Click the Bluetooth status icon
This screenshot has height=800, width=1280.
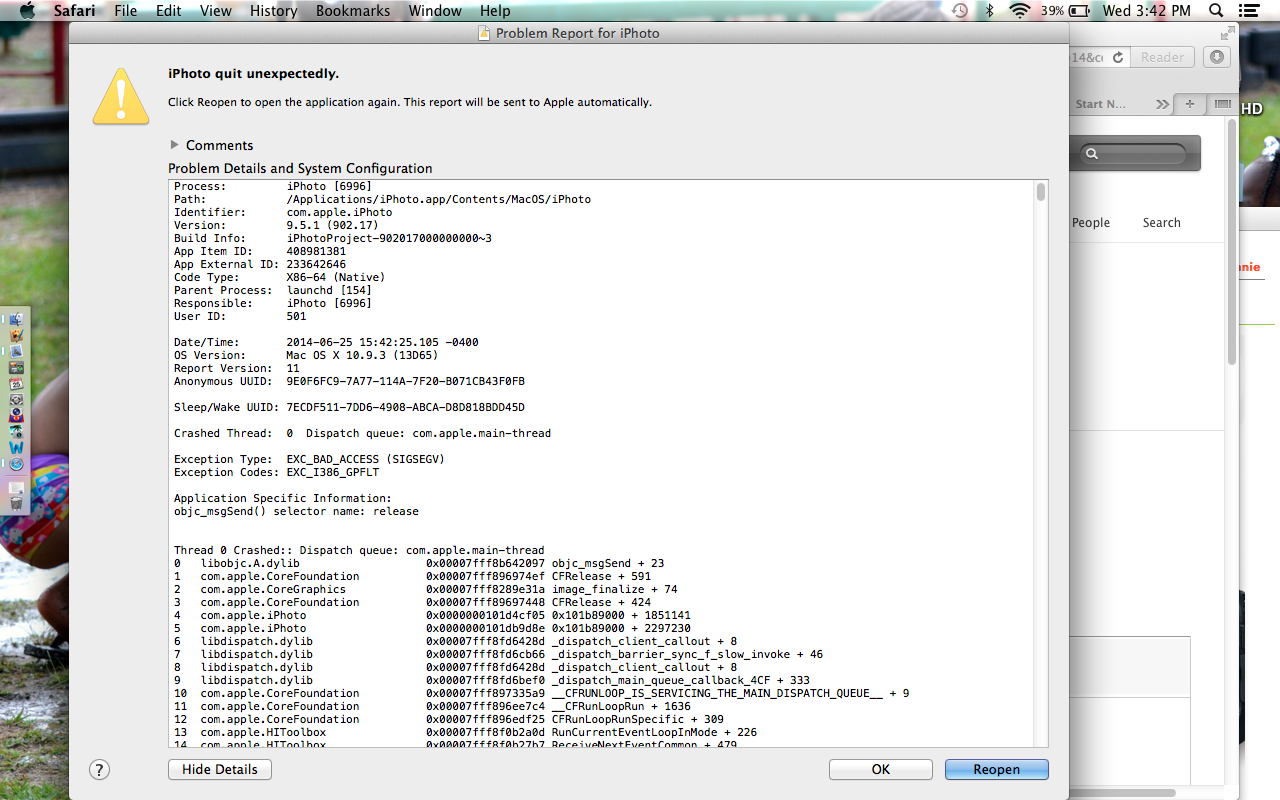click(x=990, y=11)
